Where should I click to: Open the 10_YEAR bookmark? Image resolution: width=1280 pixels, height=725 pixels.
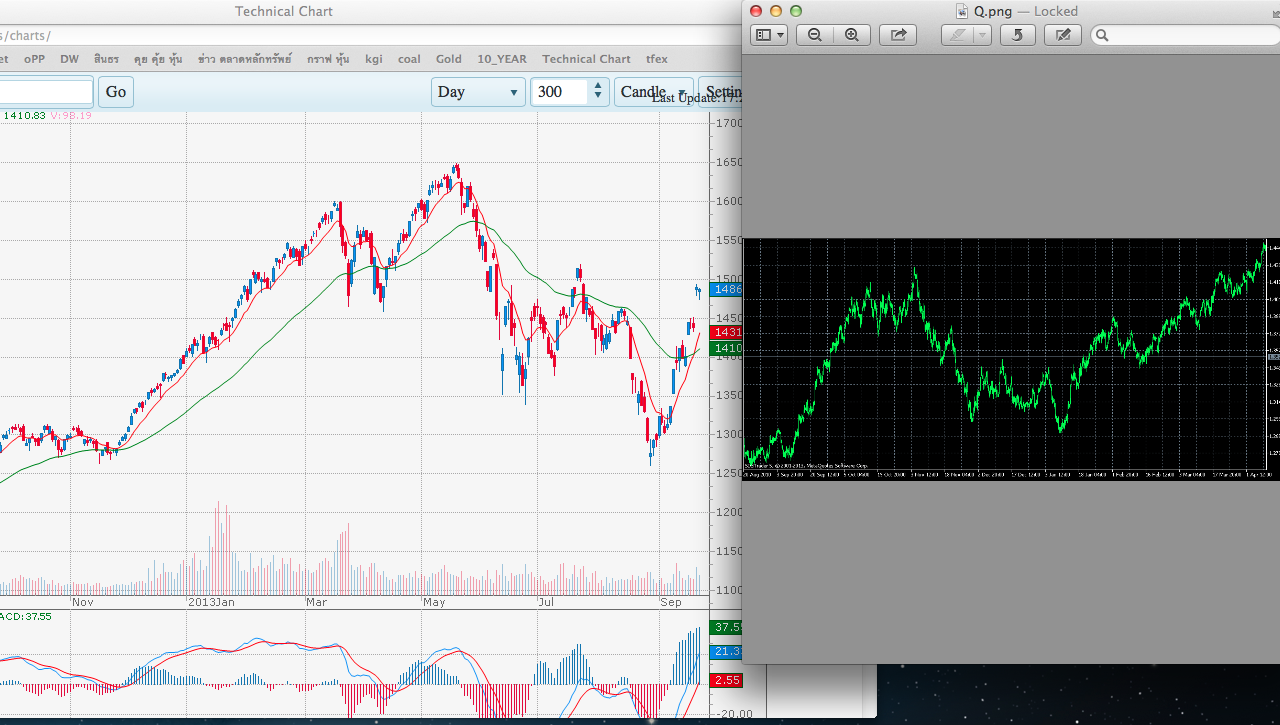click(503, 59)
